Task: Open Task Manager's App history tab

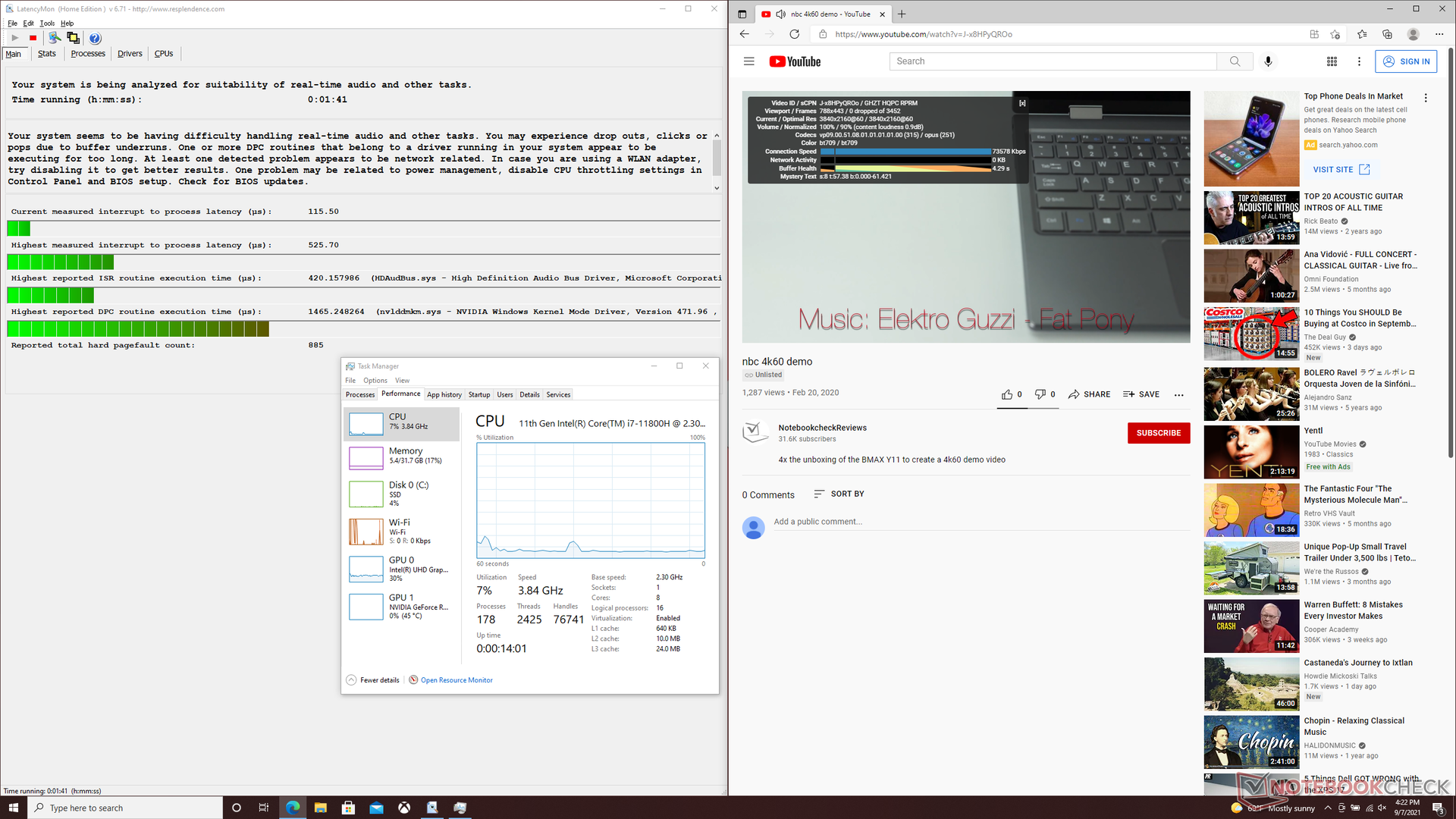Action: pyautogui.click(x=444, y=394)
